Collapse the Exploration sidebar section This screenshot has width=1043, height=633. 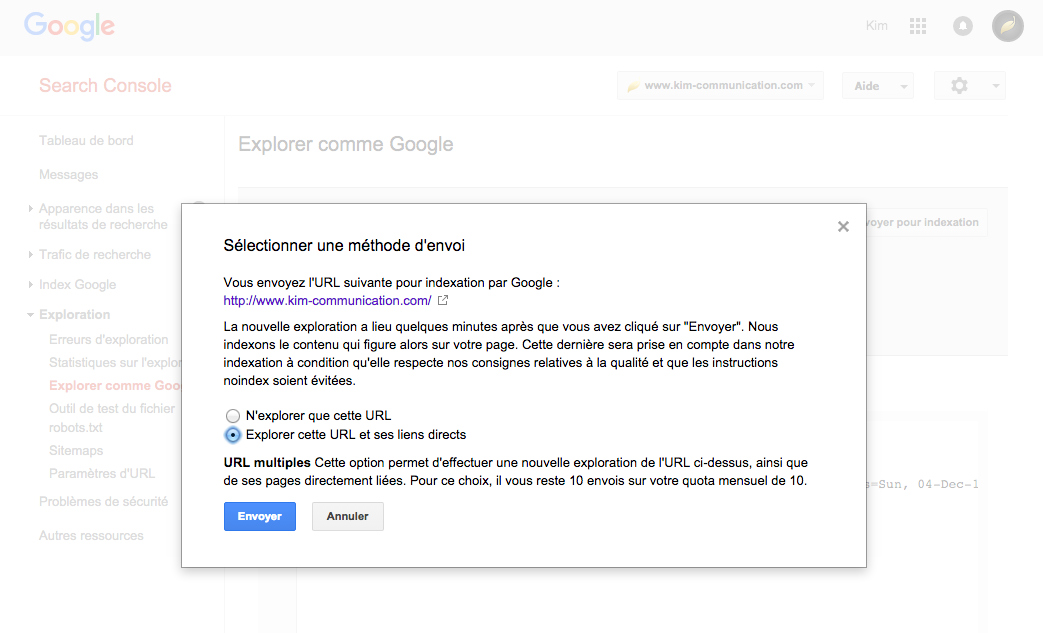pyautogui.click(x=74, y=314)
